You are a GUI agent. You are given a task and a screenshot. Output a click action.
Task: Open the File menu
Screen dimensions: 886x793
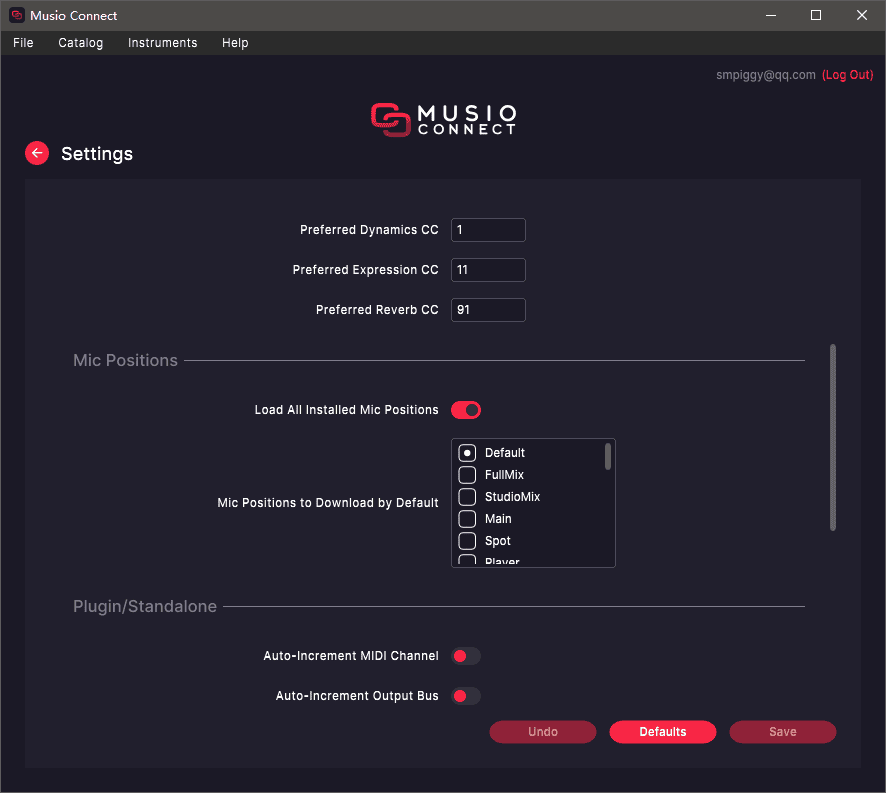click(23, 43)
